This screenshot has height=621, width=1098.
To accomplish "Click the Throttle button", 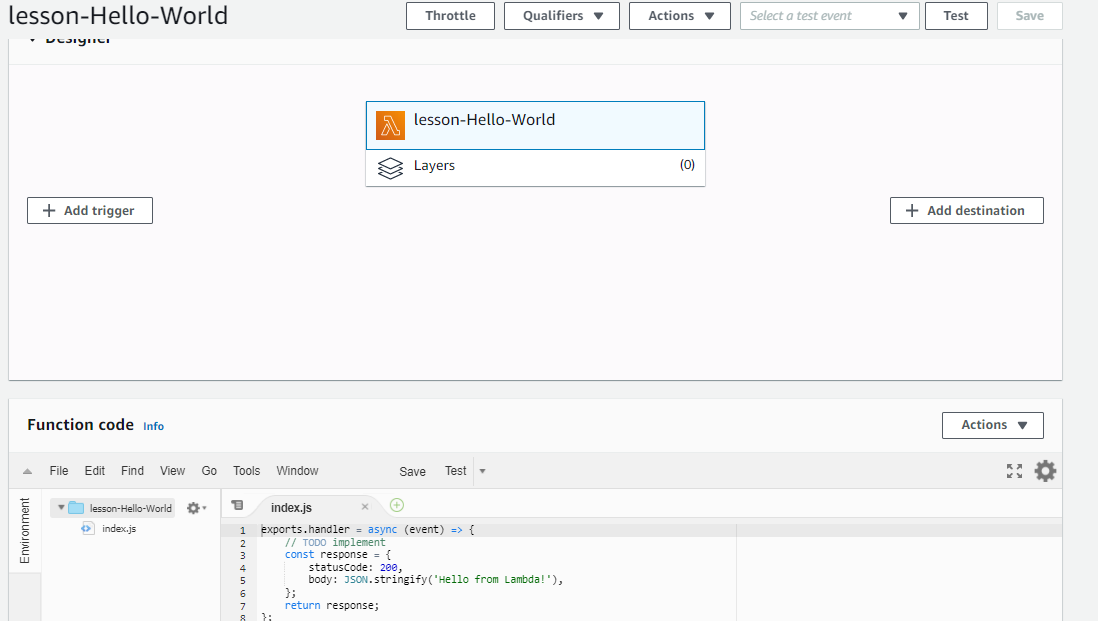I will pos(450,15).
